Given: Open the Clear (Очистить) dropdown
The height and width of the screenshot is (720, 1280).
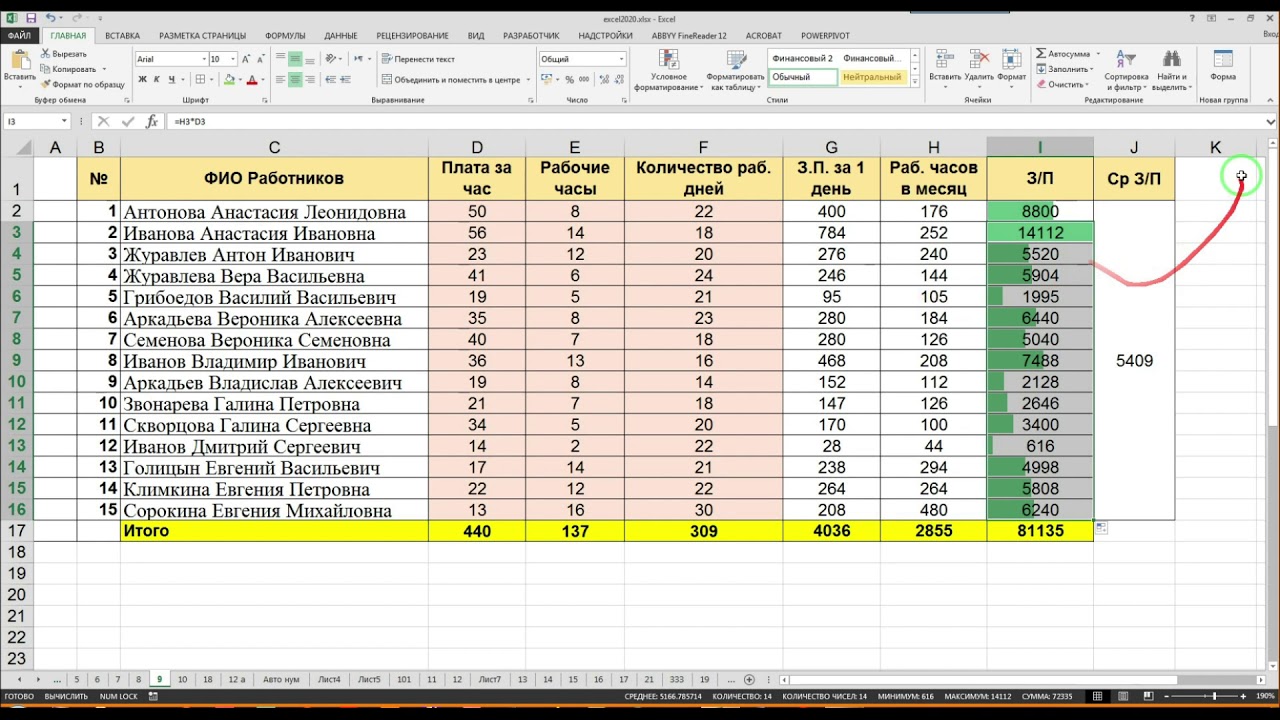Looking at the screenshot, I should [x=1063, y=84].
